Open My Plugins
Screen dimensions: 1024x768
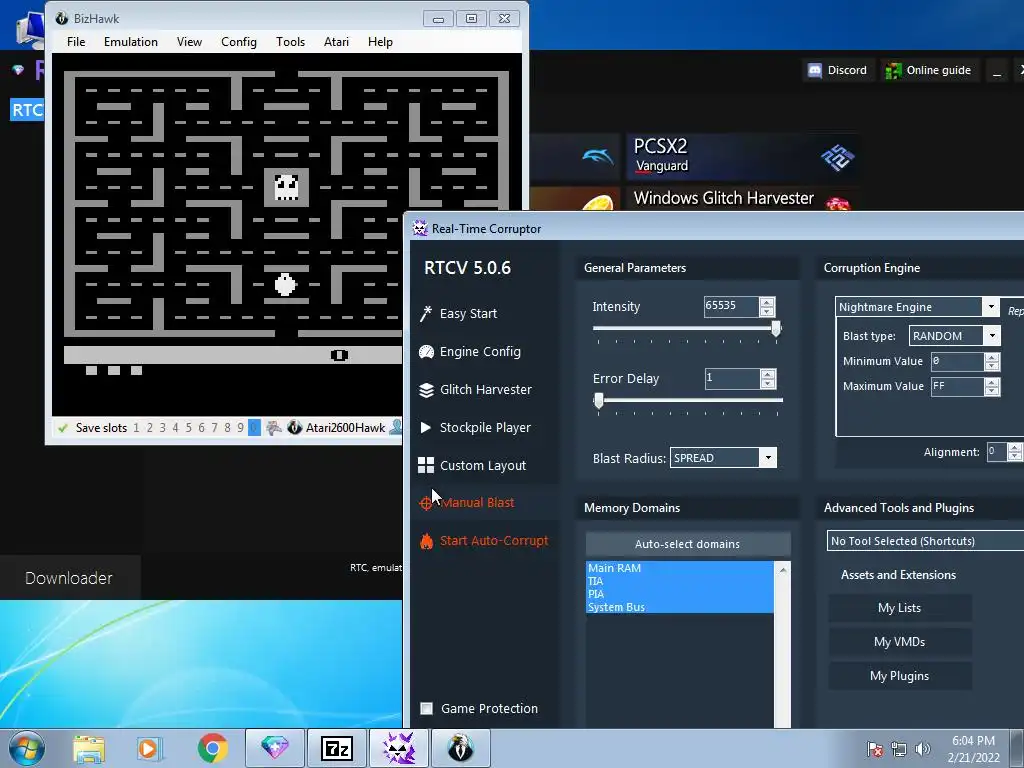(899, 676)
